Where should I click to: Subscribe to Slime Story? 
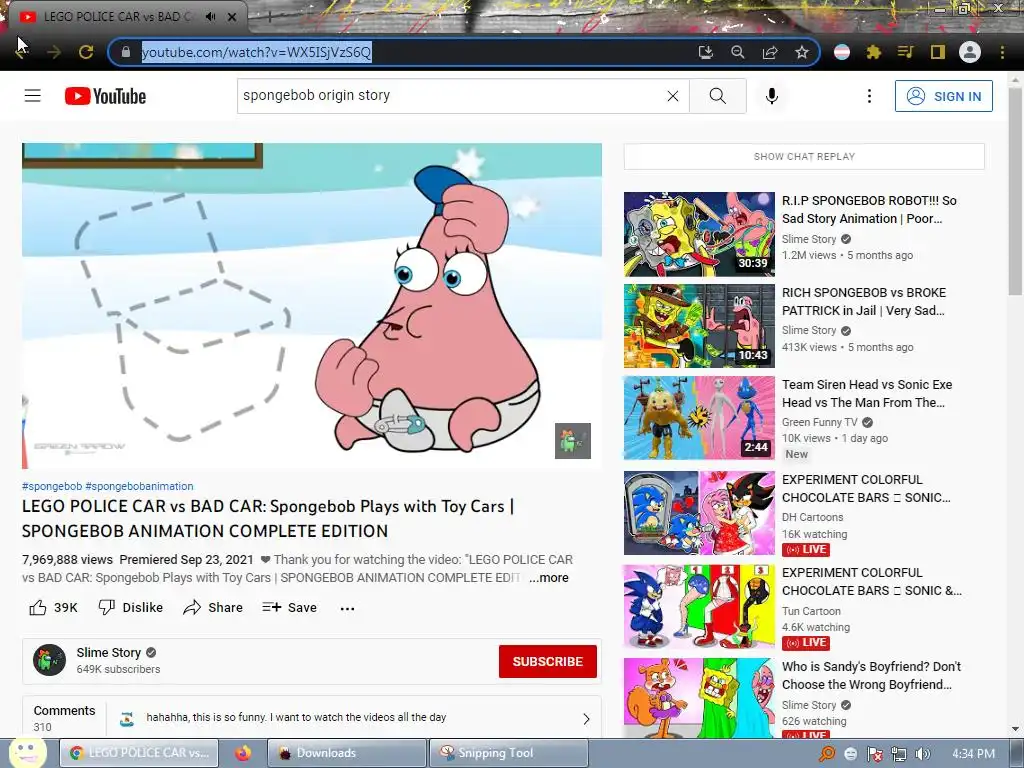[548, 662]
